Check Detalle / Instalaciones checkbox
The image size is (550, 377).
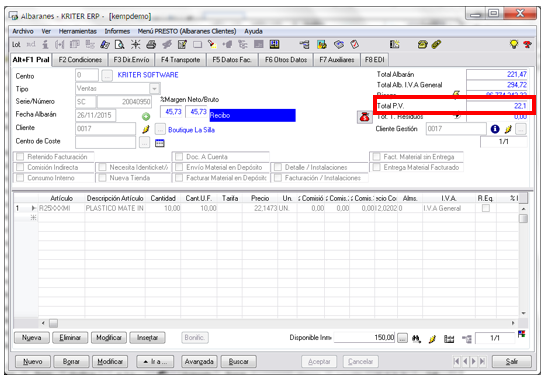click(x=278, y=167)
